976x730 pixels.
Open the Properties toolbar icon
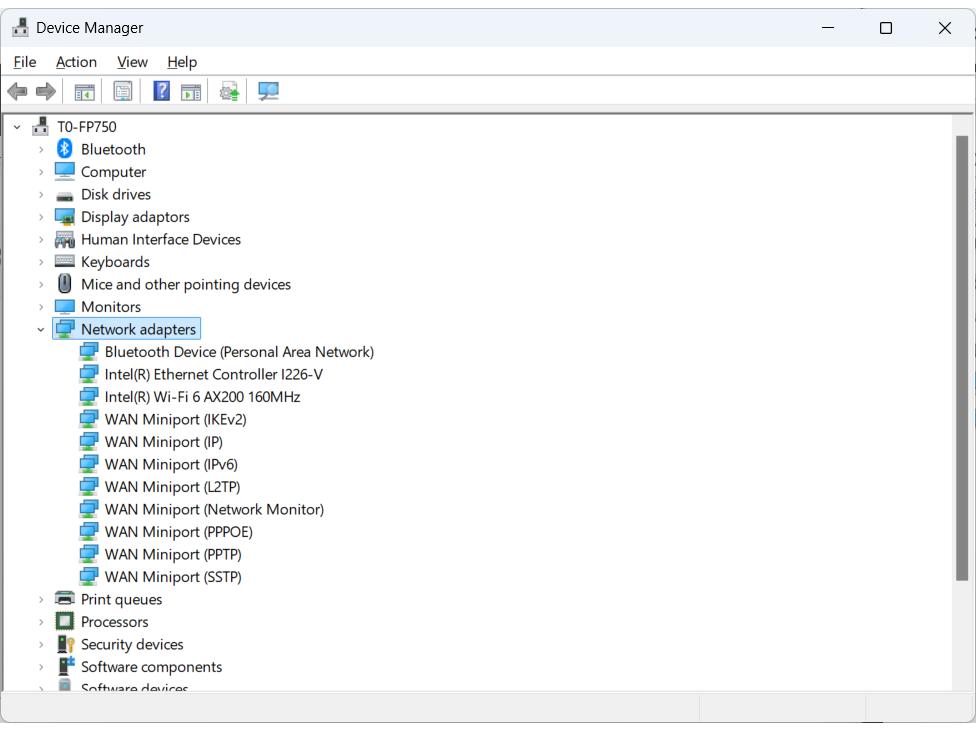(123, 91)
